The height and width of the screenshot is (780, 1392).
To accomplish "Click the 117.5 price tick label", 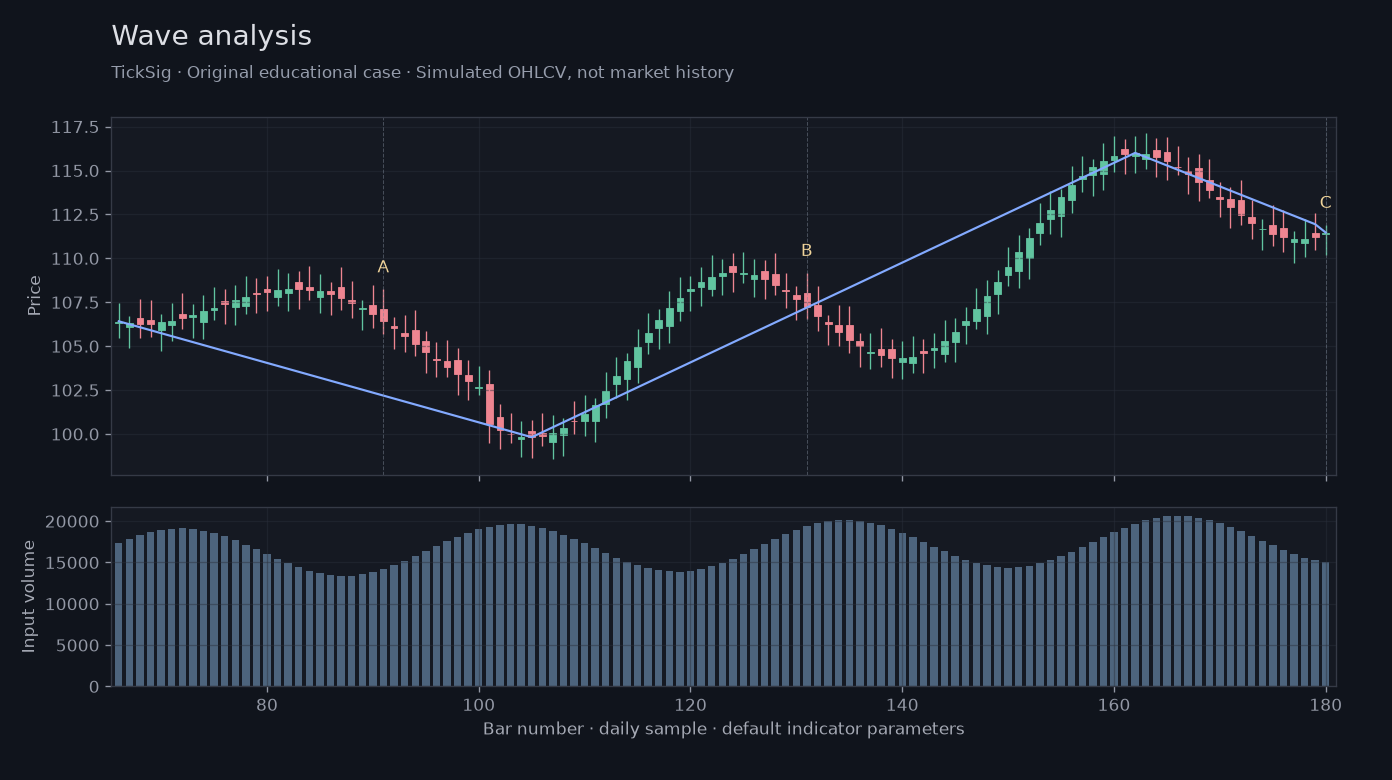I will 75,127.
